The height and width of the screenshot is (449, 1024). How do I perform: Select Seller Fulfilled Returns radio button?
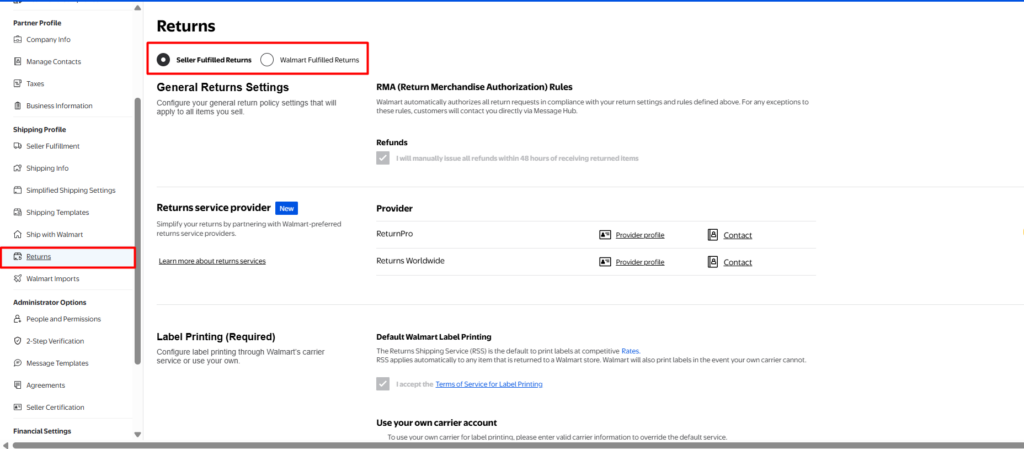(163, 59)
